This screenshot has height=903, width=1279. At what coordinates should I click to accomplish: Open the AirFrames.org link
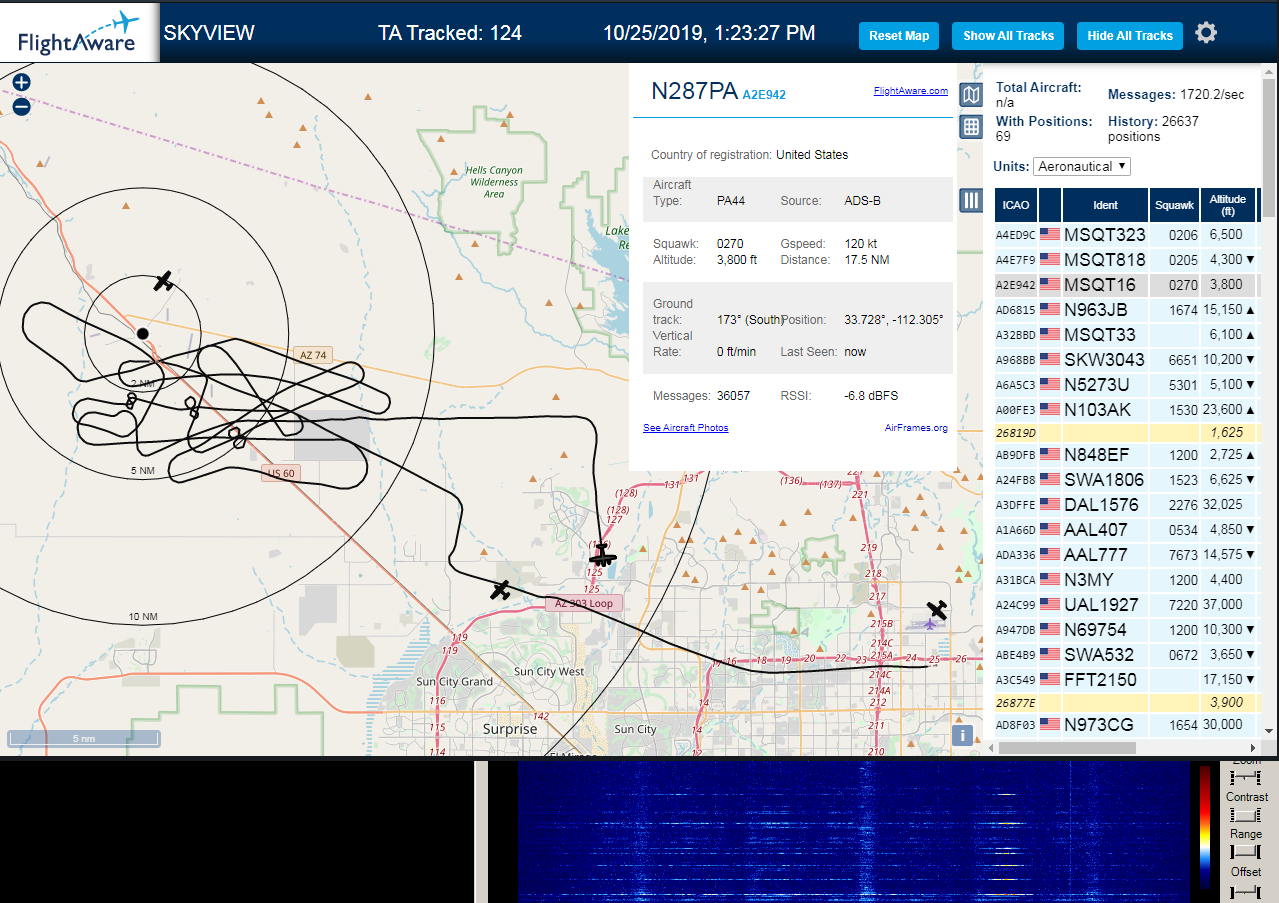click(x=916, y=428)
